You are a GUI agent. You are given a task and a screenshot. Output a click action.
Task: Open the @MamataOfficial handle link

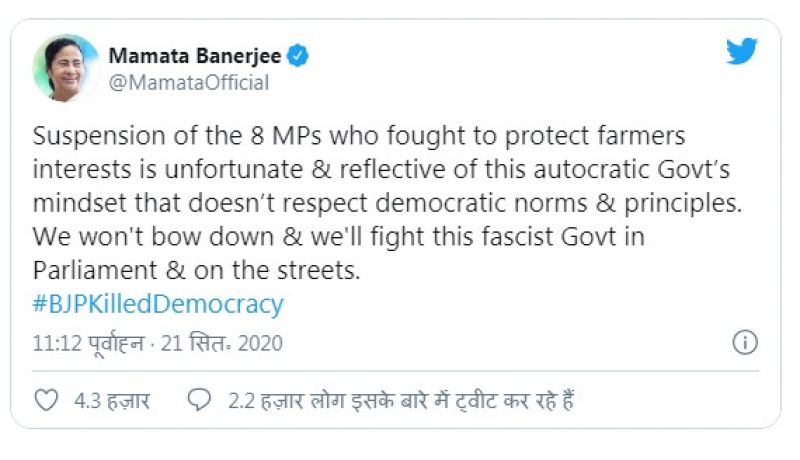pos(188,83)
